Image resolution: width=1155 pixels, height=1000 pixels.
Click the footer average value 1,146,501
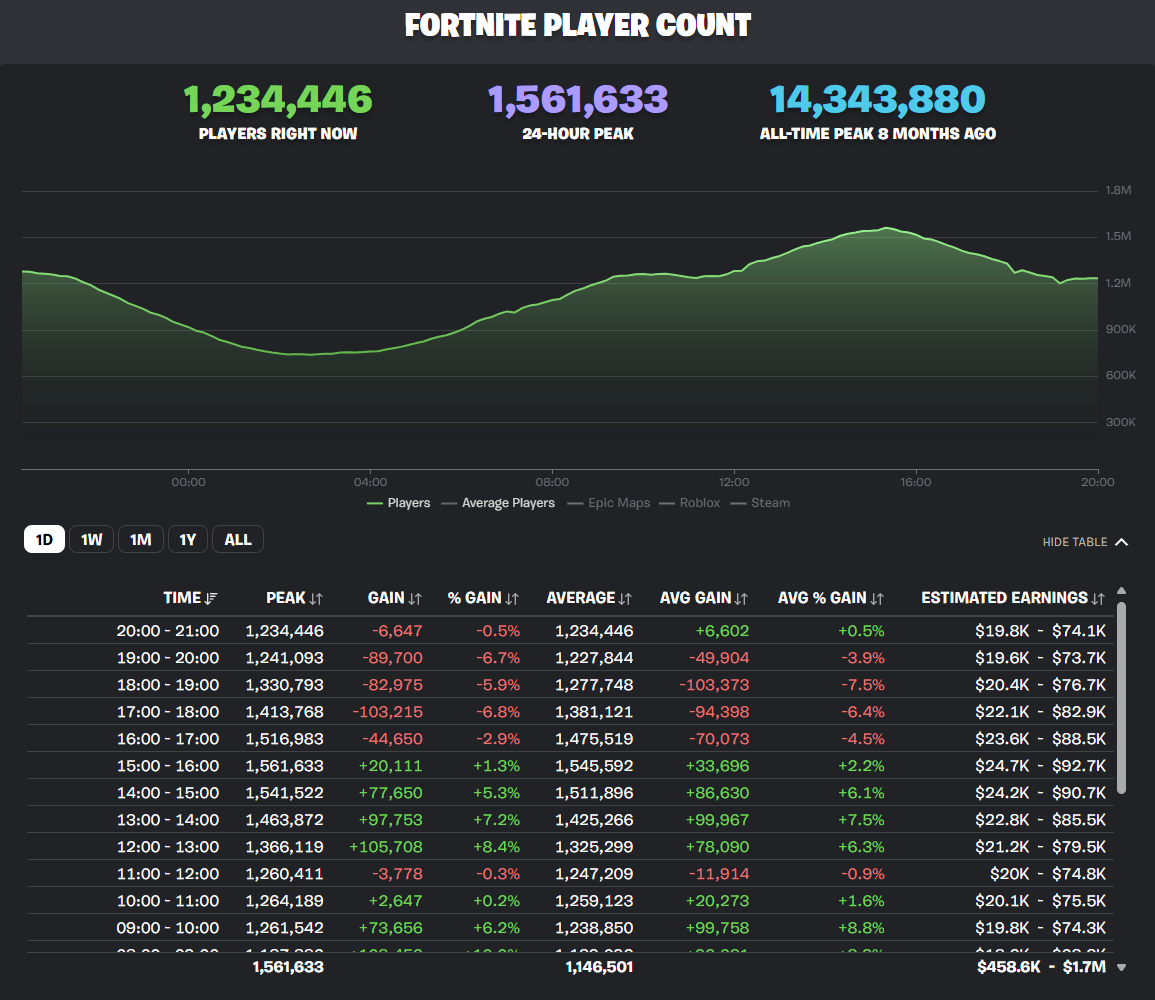600,968
